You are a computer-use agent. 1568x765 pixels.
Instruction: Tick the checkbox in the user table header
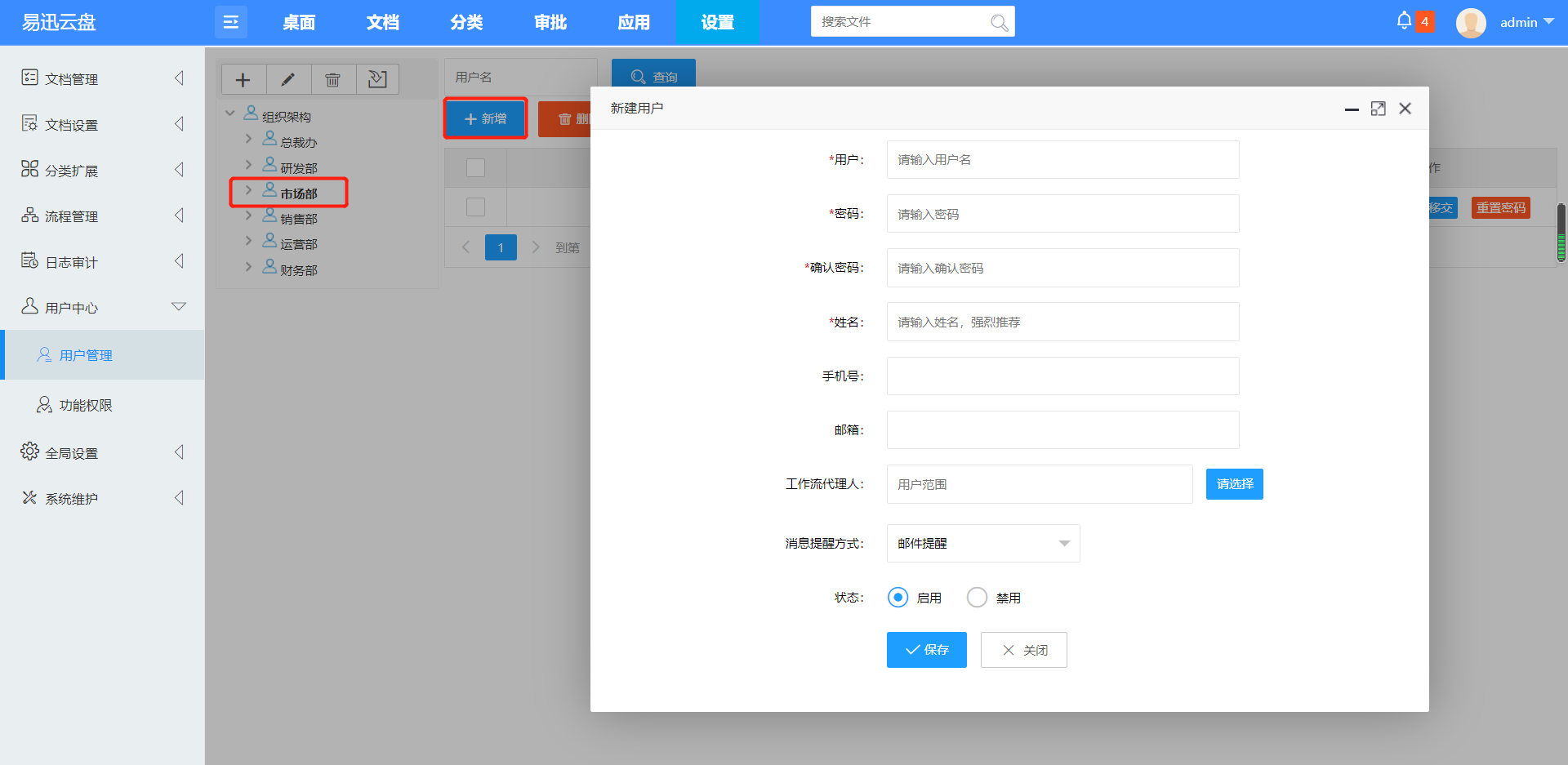pyautogui.click(x=474, y=167)
